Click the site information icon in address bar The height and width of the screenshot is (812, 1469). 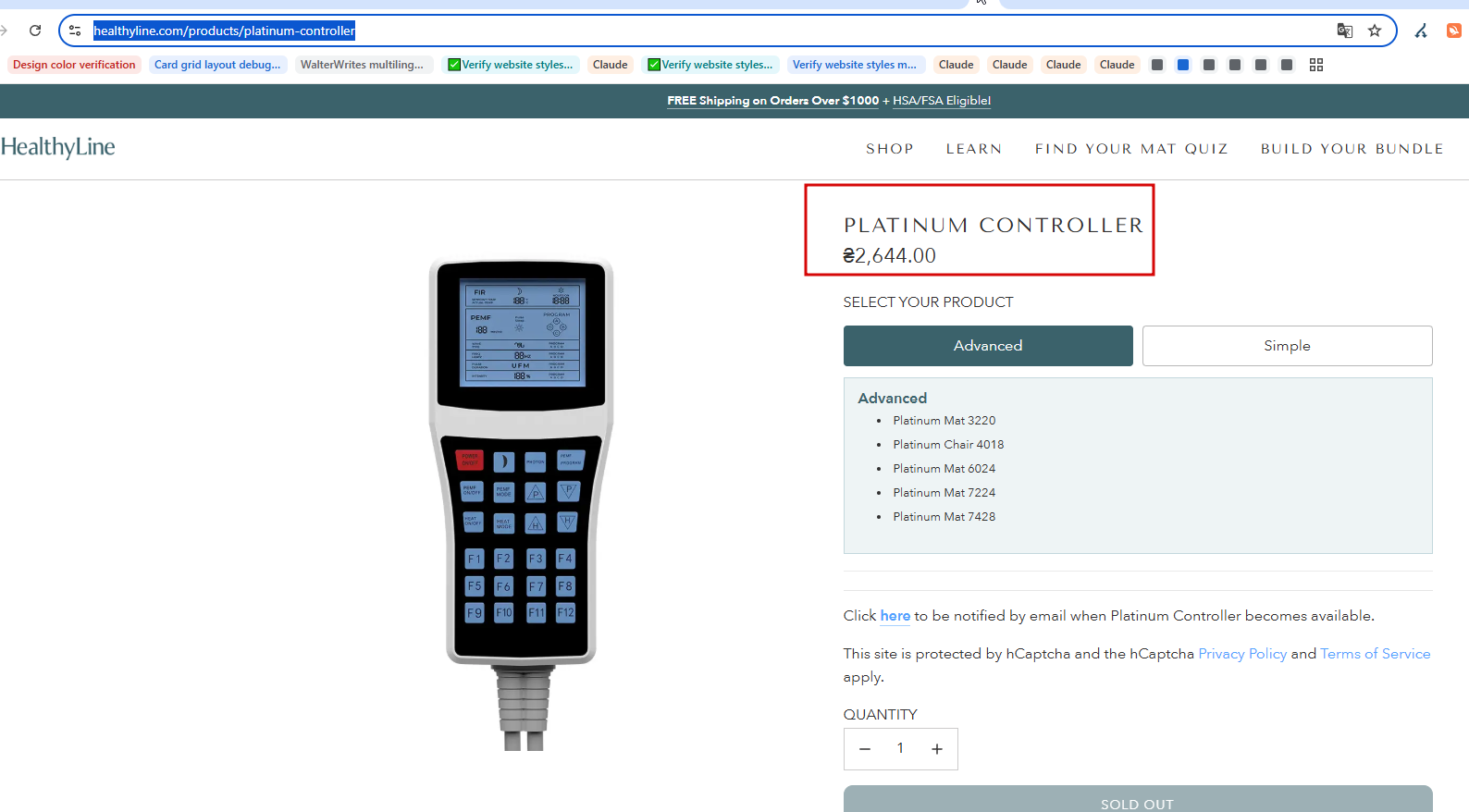click(75, 31)
